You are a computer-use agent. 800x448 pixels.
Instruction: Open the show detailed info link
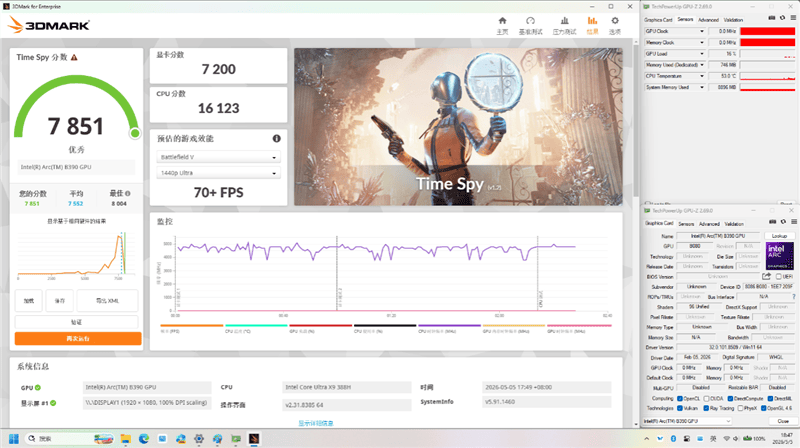pos(316,423)
